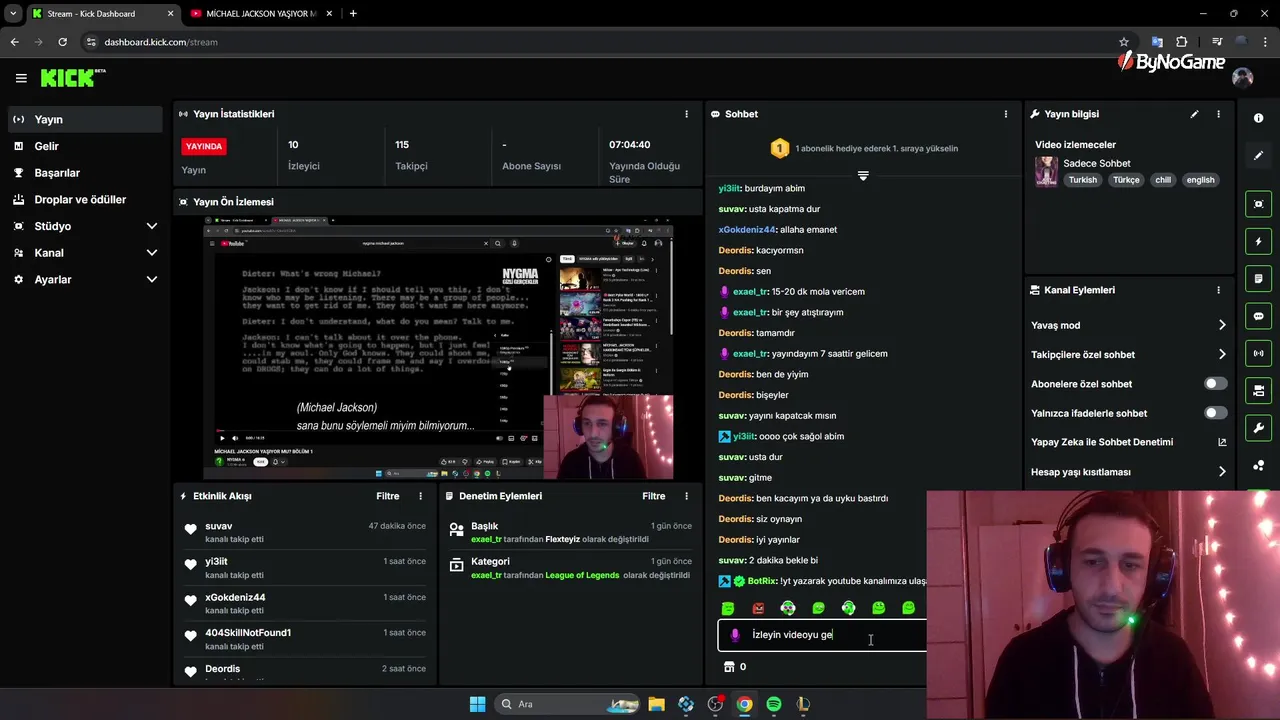Open Başarılar in the sidebar
Image resolution: width=1280 pixels, height=720 pixels.
[x=83, y=173]
